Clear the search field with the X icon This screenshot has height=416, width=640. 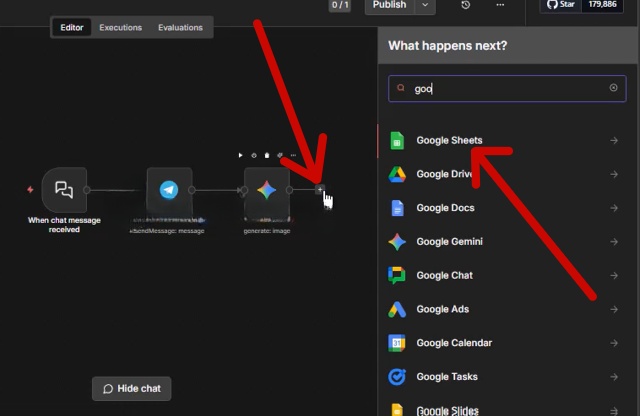(613, 88)
